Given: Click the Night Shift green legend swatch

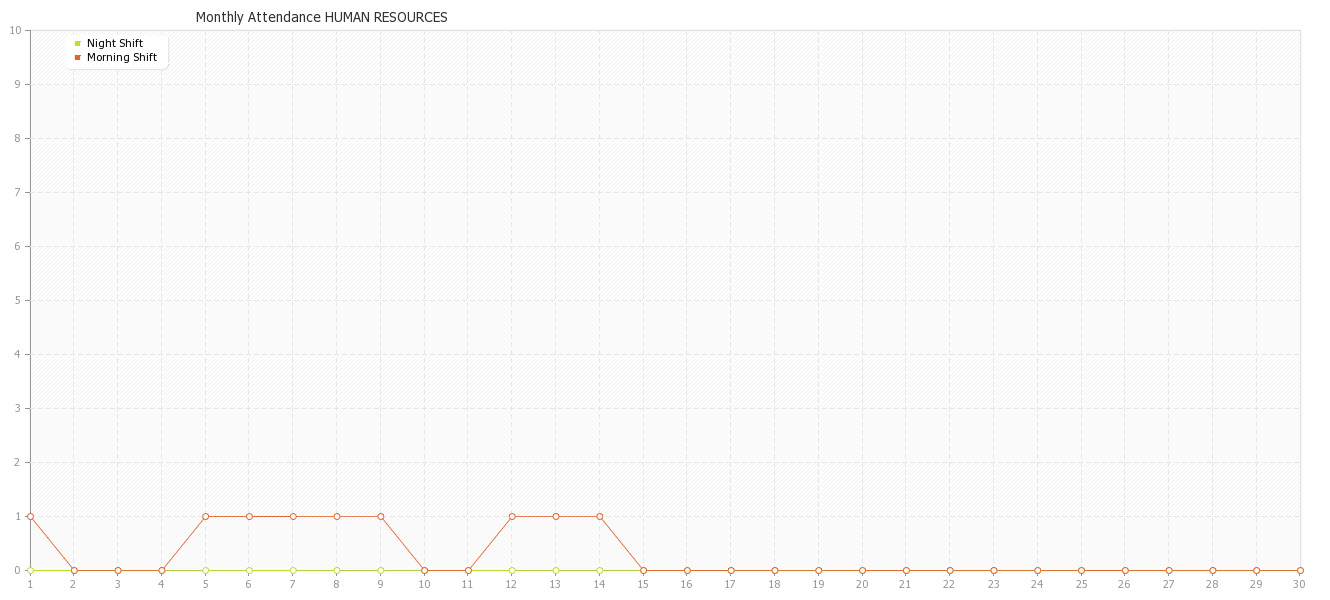Looking at the screenshot, I should click(77, 43).
